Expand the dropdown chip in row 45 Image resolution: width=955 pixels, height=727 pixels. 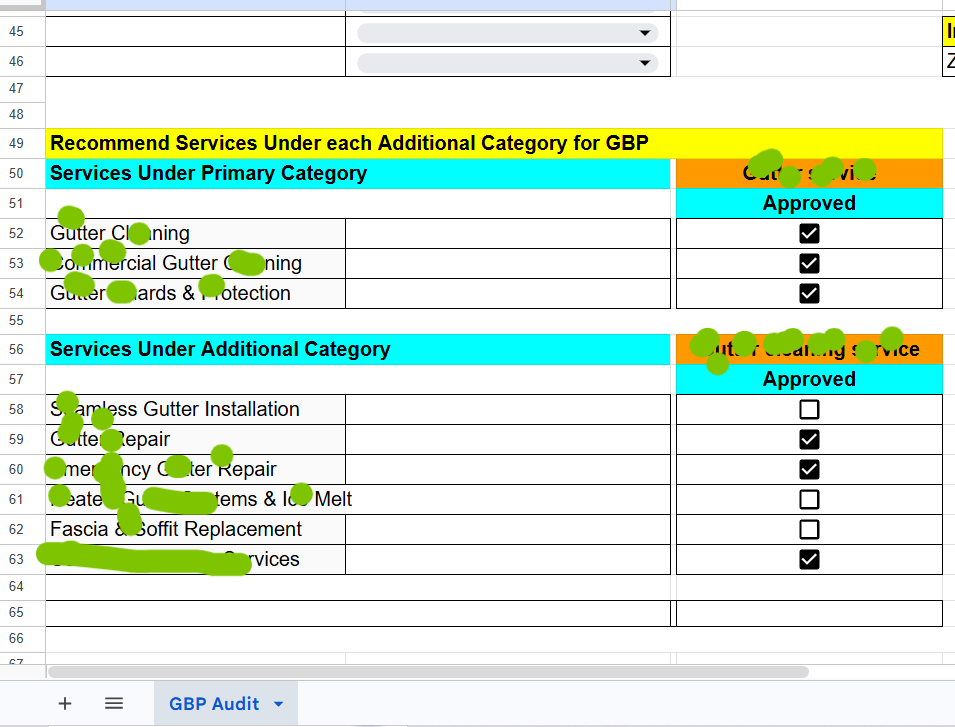pyautogui.click(x=643, y=33)
